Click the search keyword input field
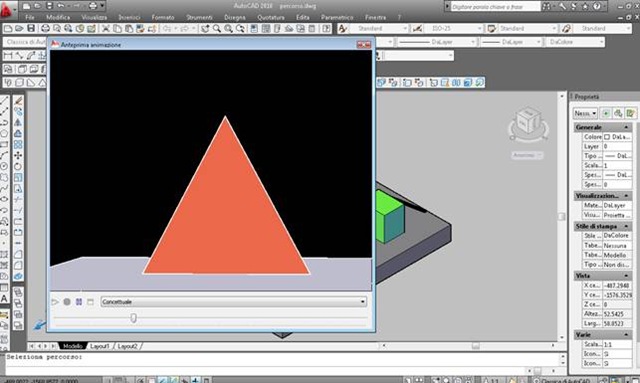640x383 pixels. tap(495, 7)
